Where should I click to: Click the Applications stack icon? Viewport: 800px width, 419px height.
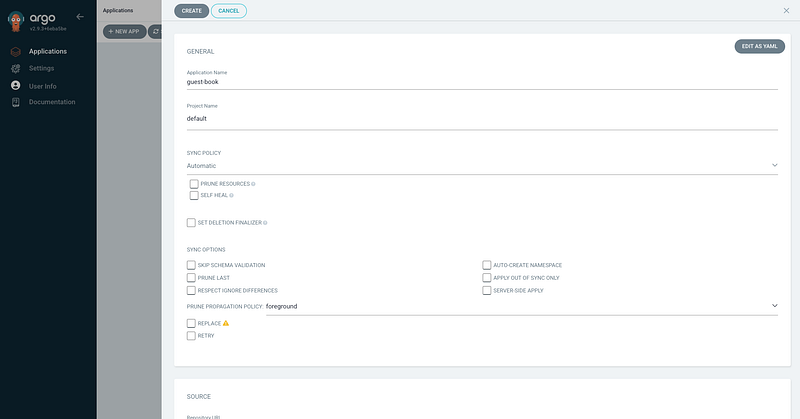coord(16,52)
